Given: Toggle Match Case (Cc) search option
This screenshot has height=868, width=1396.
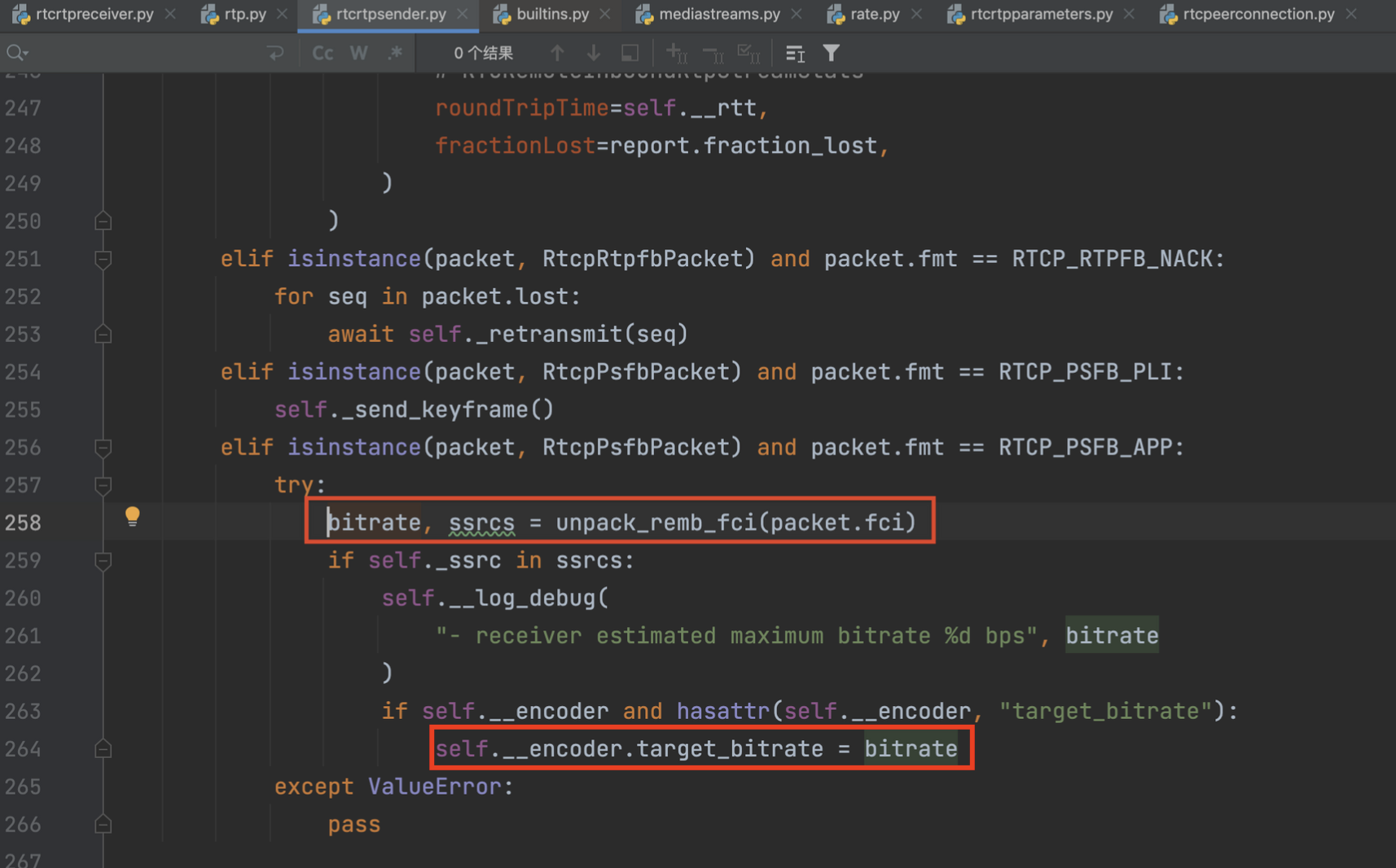Looking at the screenshot, I should point(323,53).
